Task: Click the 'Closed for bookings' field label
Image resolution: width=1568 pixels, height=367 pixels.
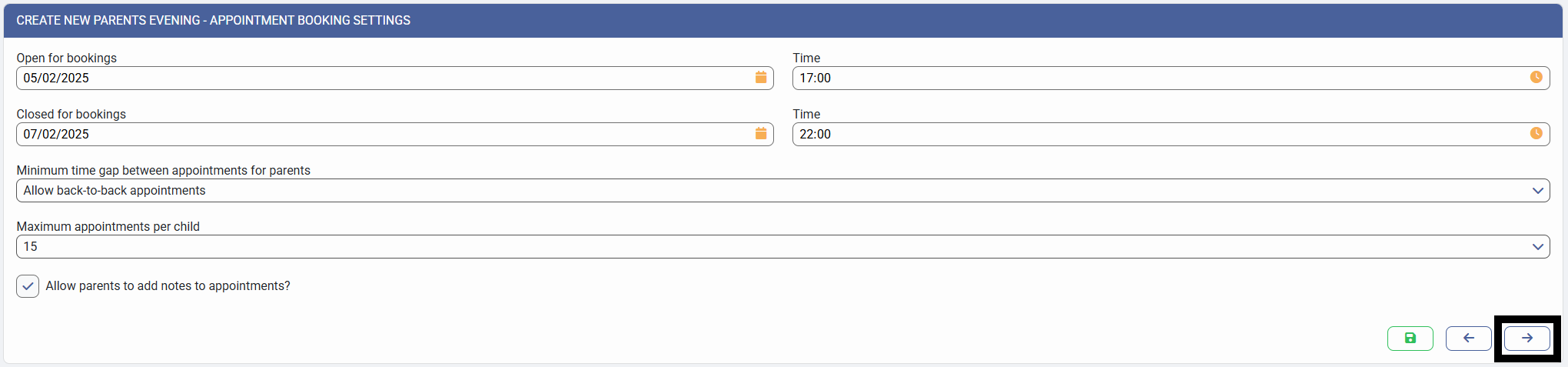Action: 71,114
